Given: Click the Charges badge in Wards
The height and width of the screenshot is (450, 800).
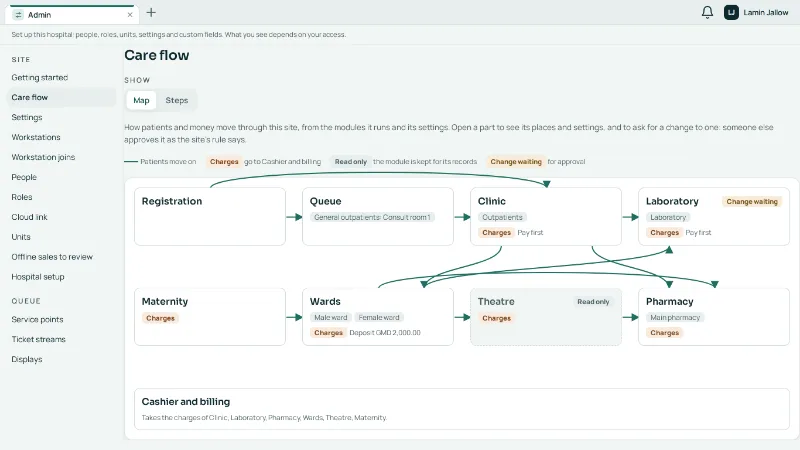Looking at the screenshot, I should 329,333.
